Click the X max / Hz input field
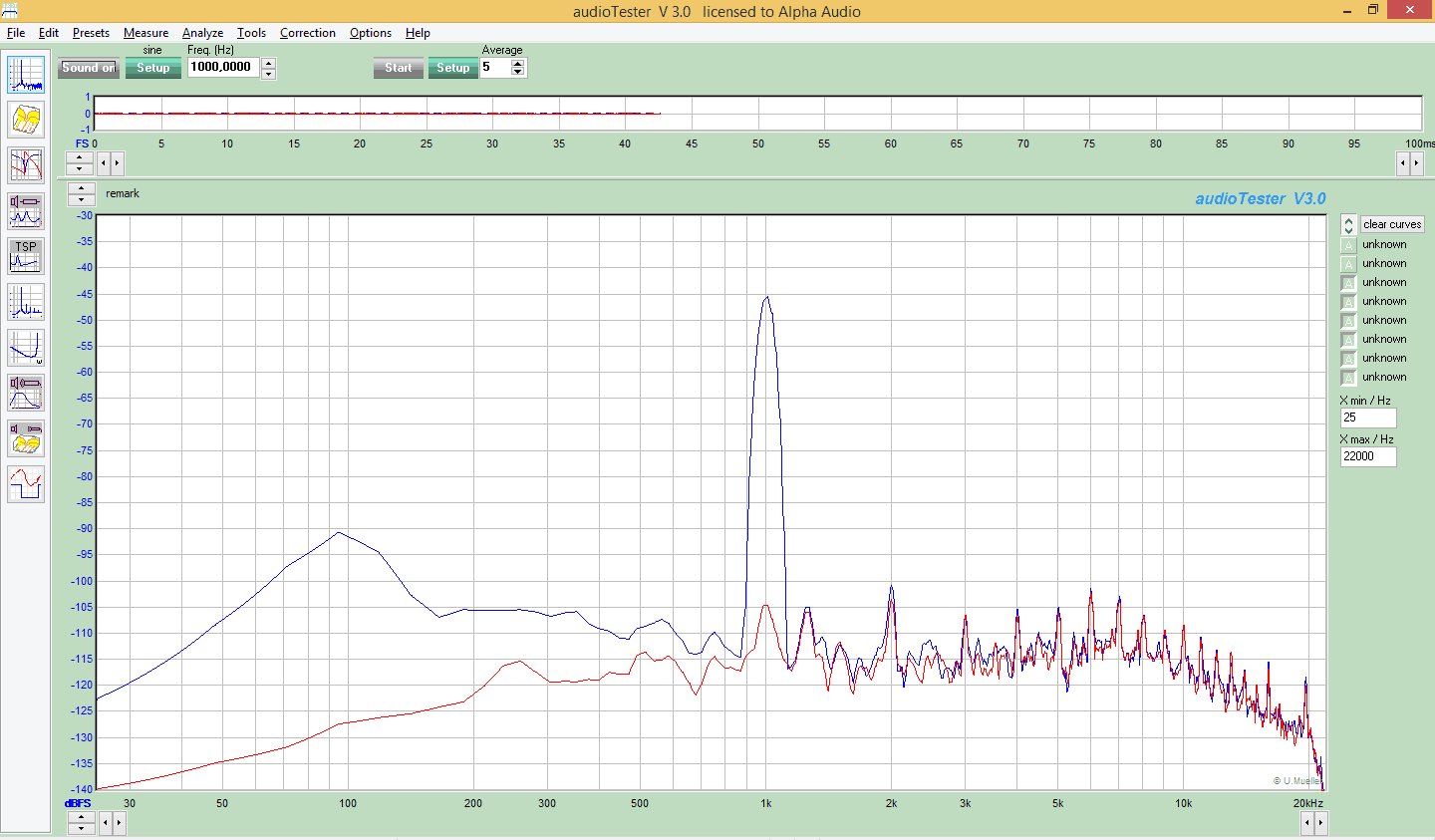The width and height of the screenshot is (1435, 840). click(x=1368, y=456)
